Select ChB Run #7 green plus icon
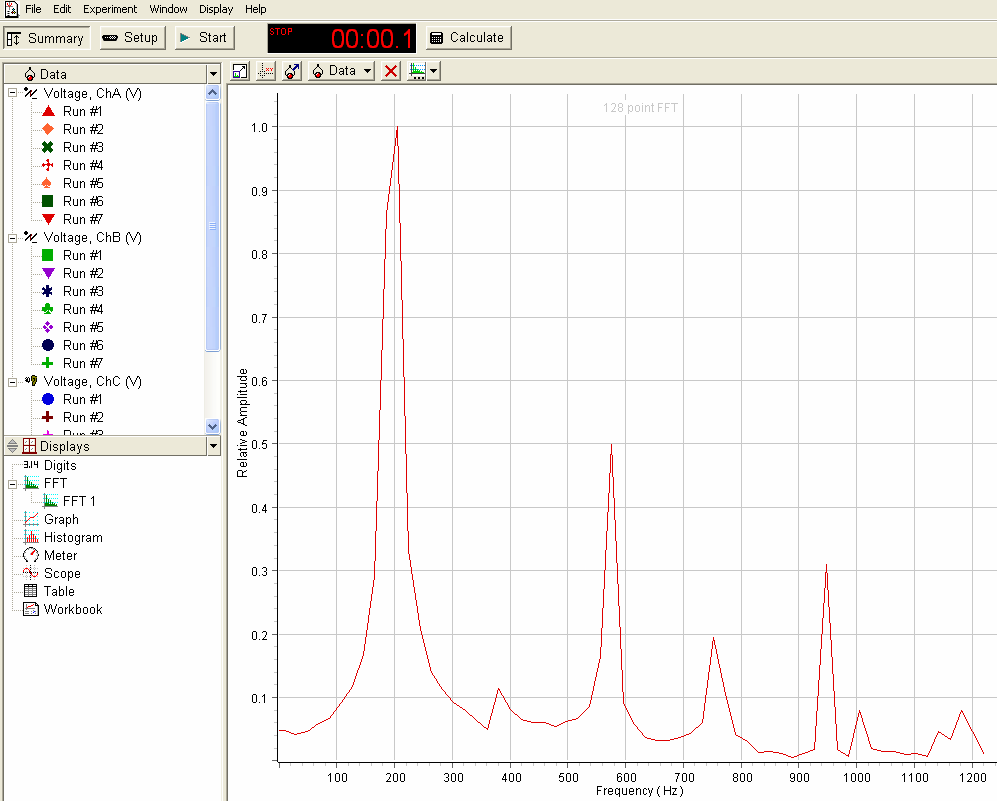The image size is (997, 801). tap(48, 363)
